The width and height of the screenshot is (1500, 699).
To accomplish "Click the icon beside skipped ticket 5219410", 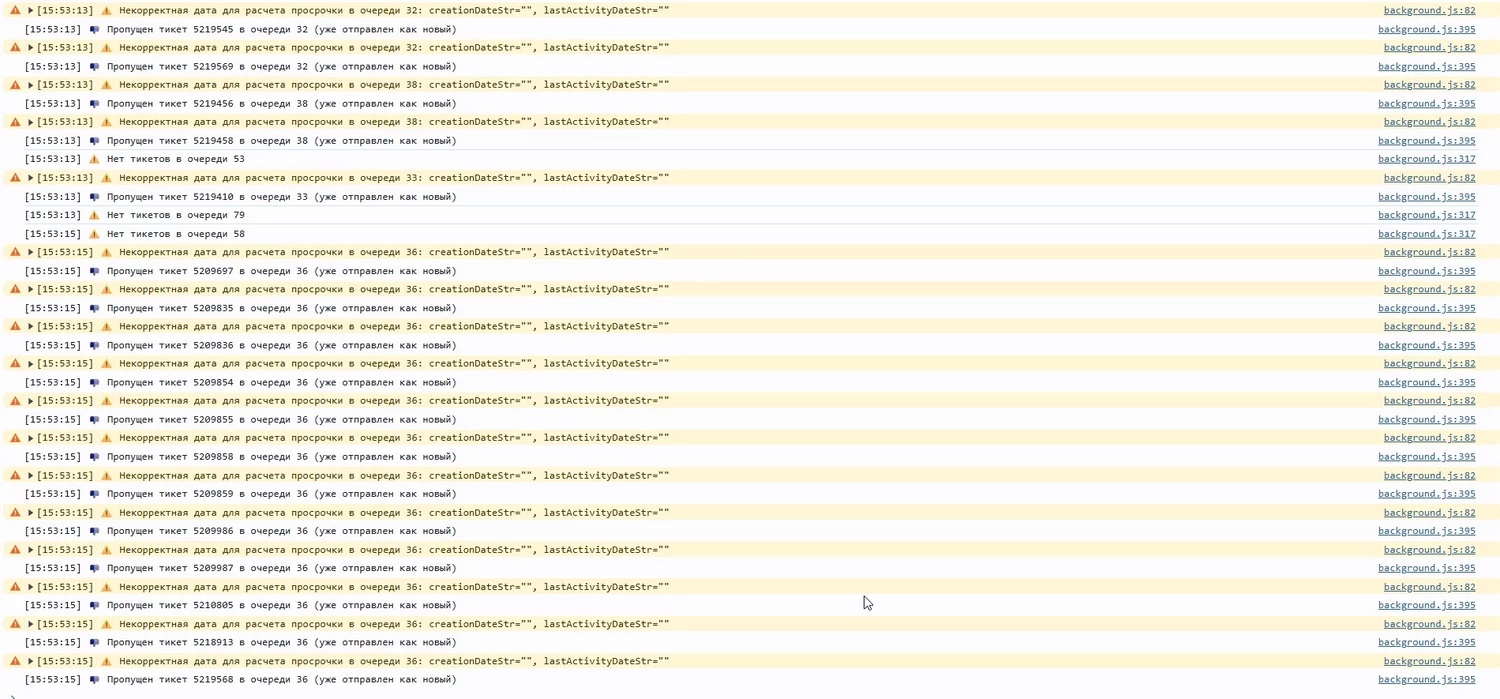I will point(94,197).
